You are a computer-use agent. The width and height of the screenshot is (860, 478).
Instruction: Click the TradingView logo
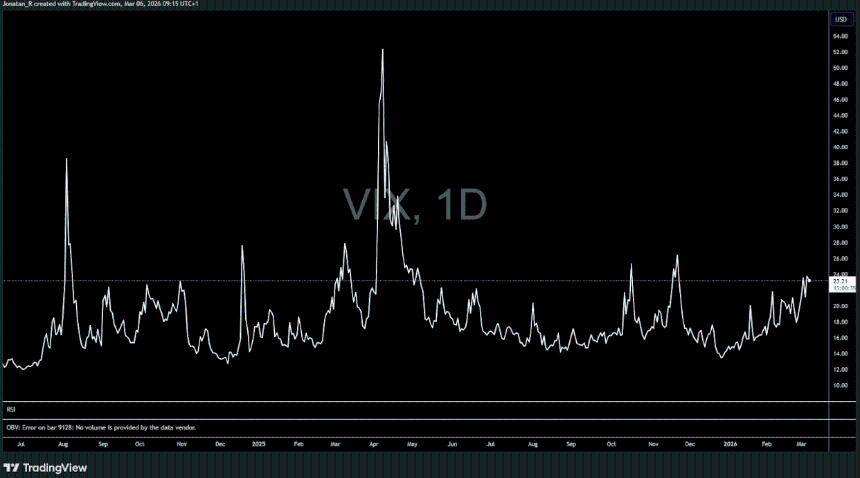[45, 467]
